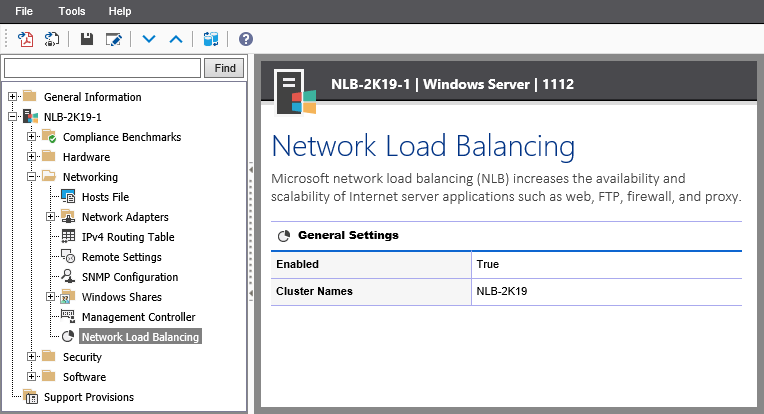Click the compare databases toolbar icon

tap(210, 39)
